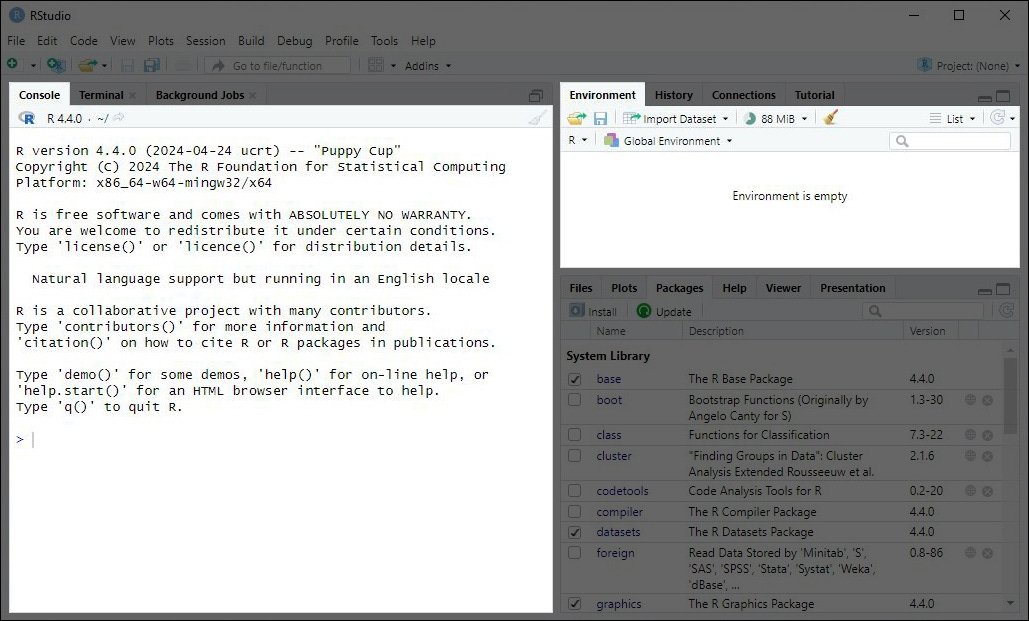Open the Project: (None) dropdown
Screen dimensions: 1029x621
coord(969,66)
